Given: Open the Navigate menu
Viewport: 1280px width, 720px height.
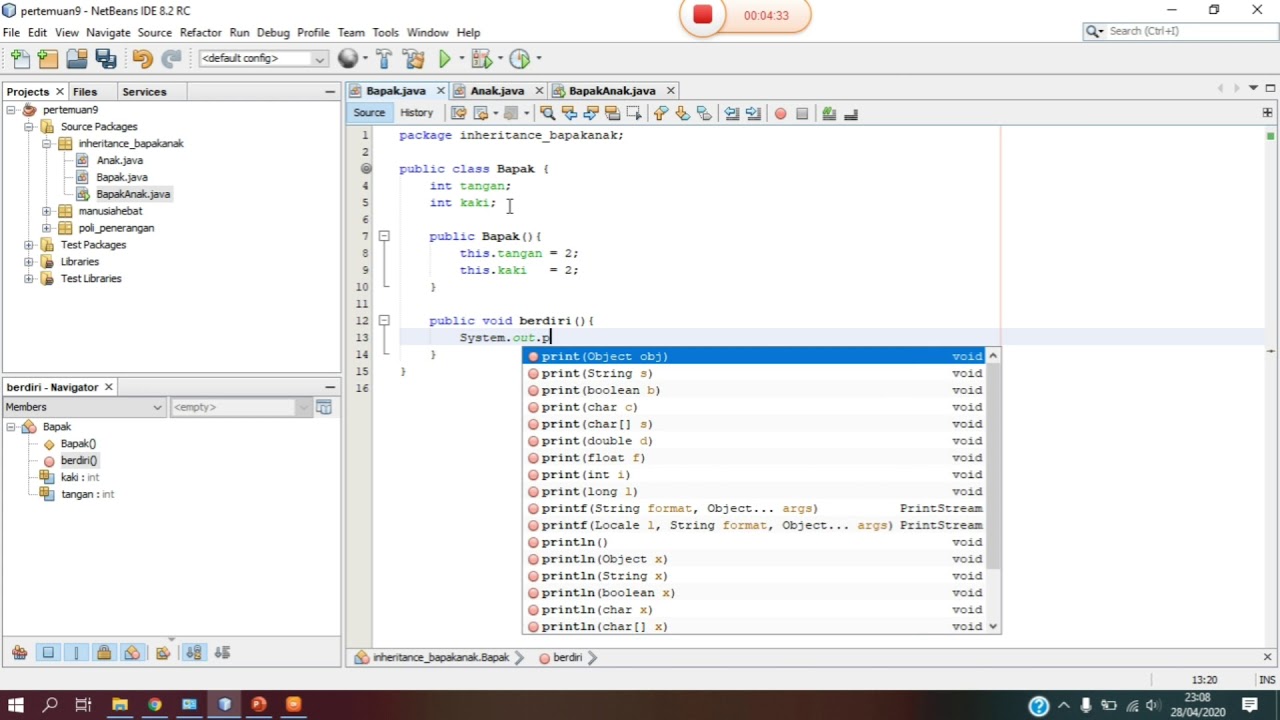Looking at the screenshot, I should click(108, 32).
